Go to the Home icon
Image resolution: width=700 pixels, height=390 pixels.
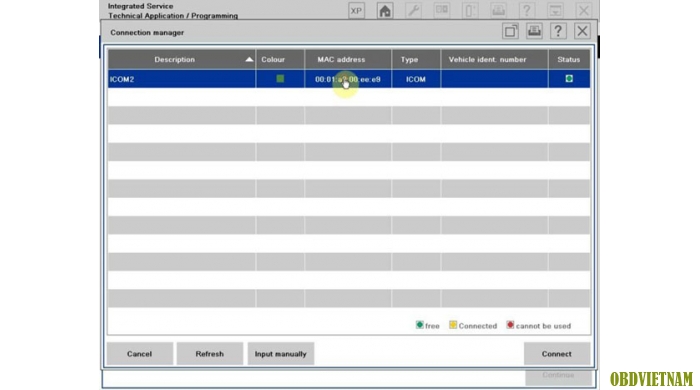(385, 11)
